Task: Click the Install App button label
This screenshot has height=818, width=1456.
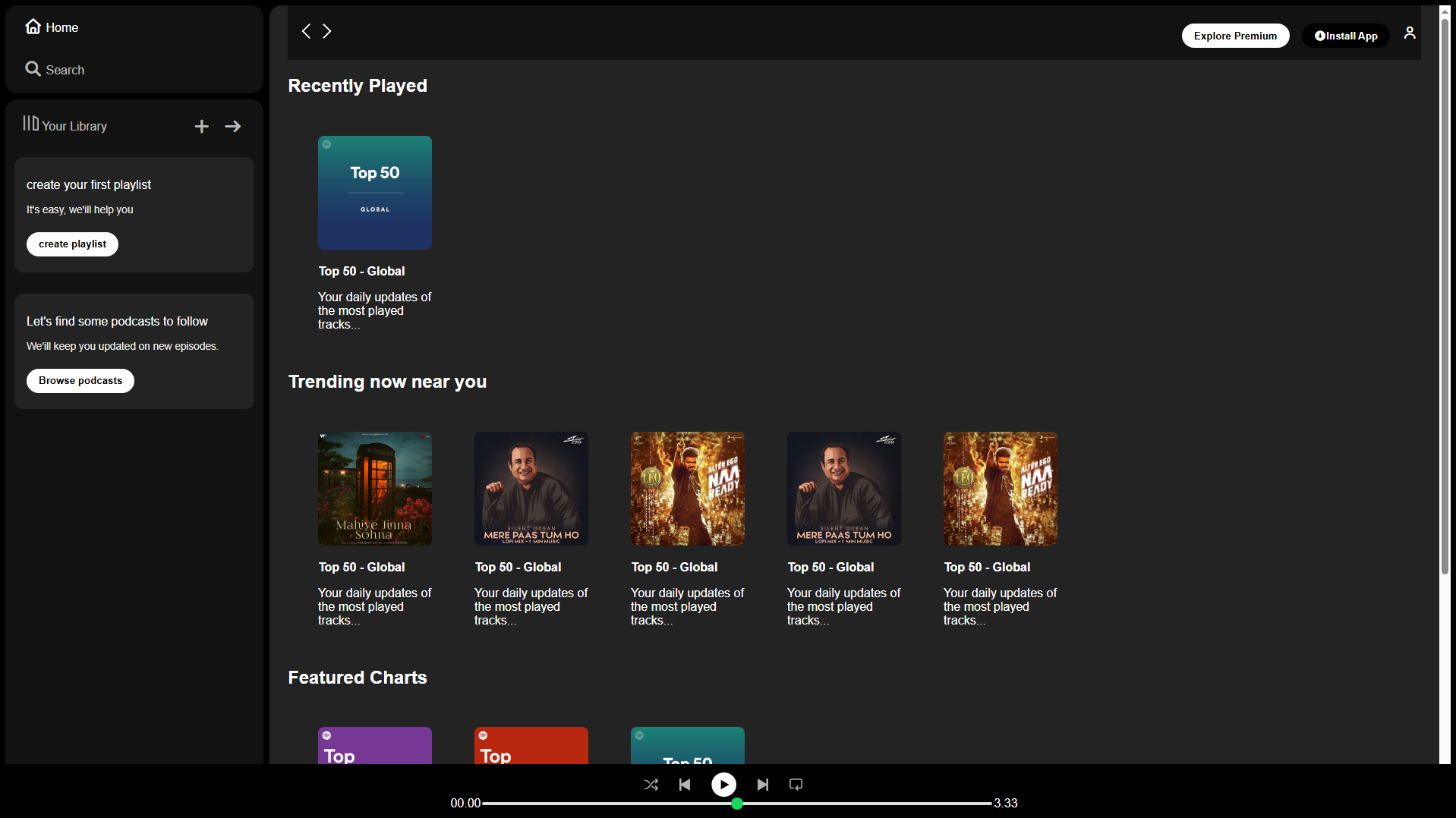Action: click(x=1351, y=36)
